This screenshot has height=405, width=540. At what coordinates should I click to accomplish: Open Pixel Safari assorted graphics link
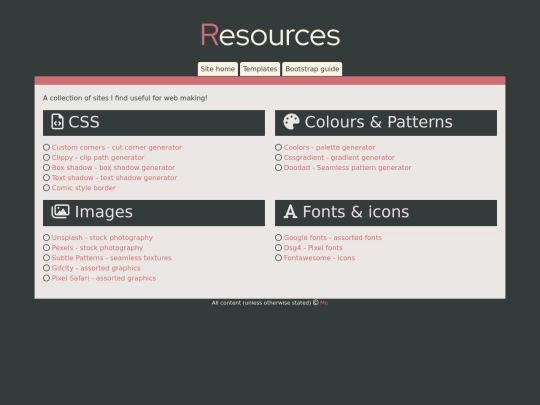(x=104, y=278)
